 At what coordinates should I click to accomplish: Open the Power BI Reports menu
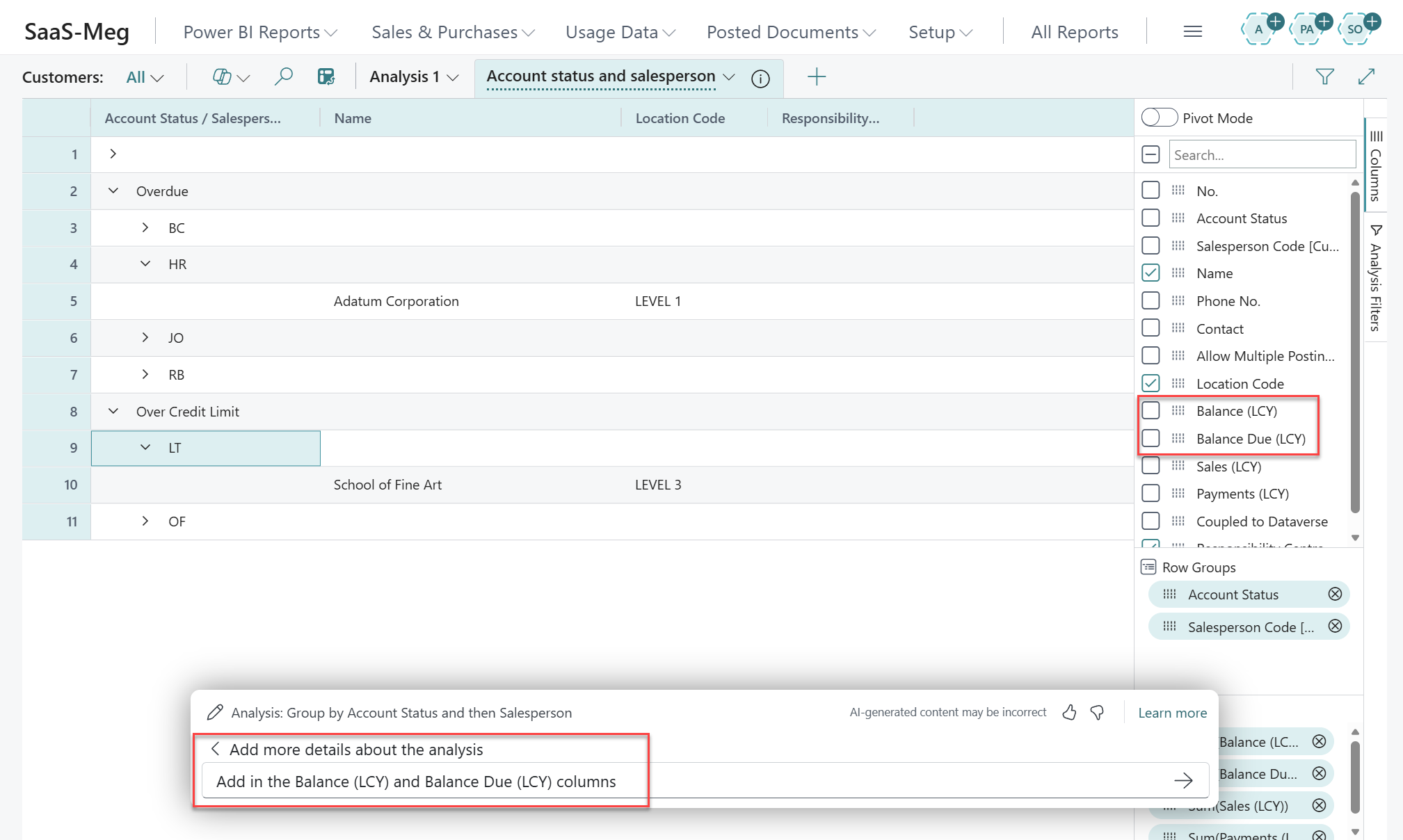[260, 32]
